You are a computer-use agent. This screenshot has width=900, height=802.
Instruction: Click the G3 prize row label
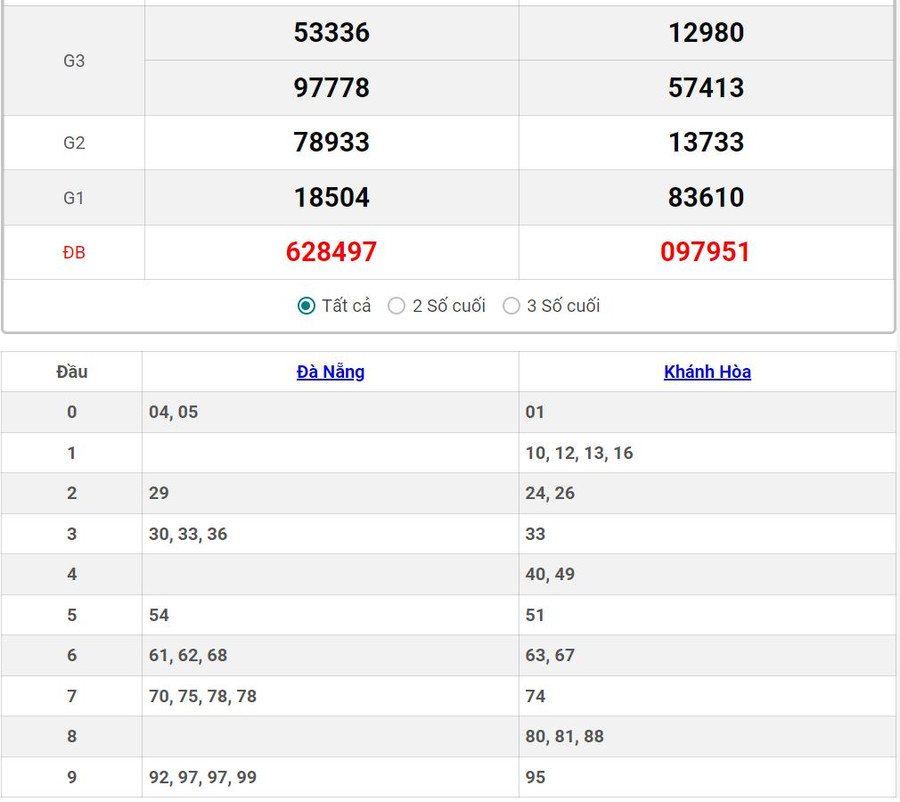tap(74, 61)
